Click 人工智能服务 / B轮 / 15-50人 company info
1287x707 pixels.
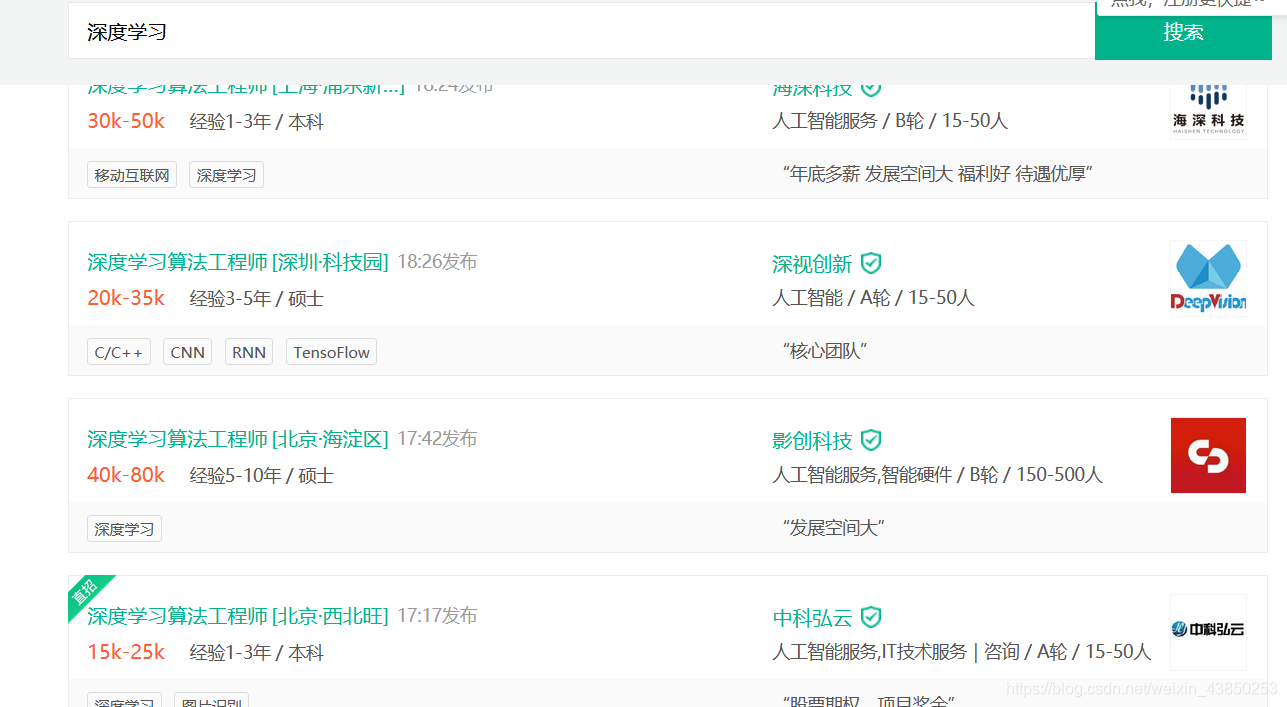[890, 121]
